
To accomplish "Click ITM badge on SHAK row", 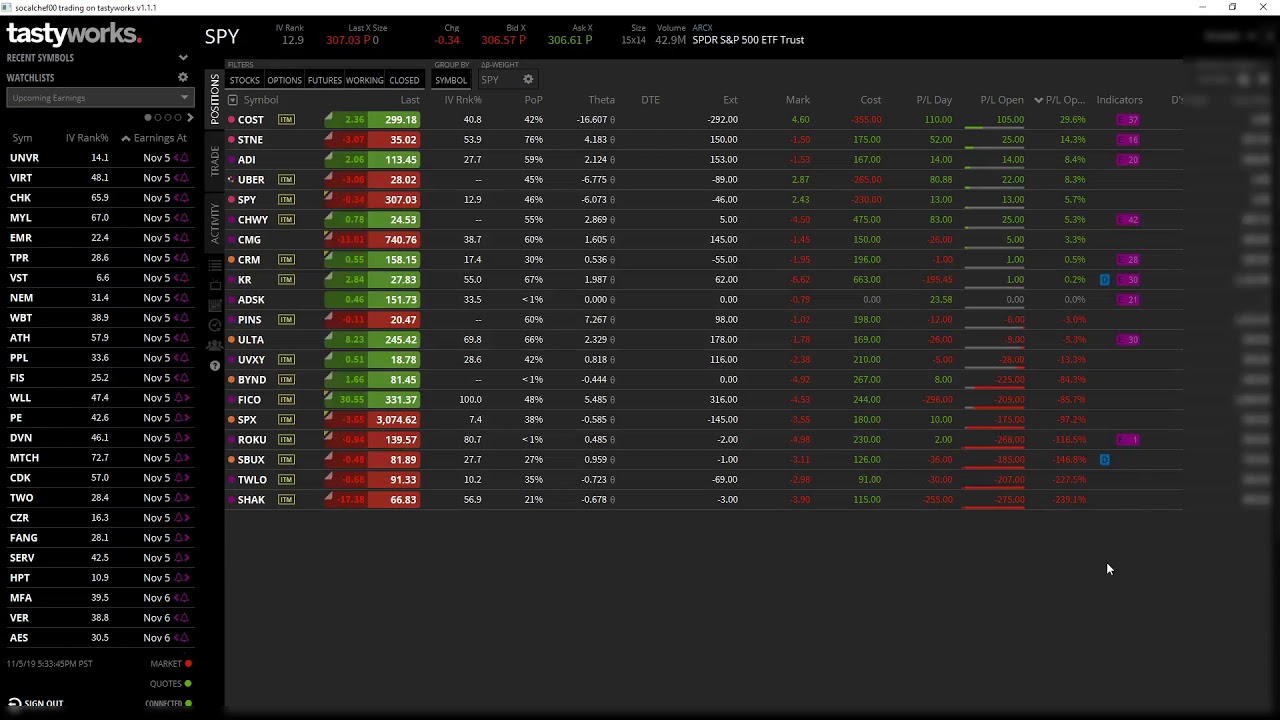I will 287,500.
